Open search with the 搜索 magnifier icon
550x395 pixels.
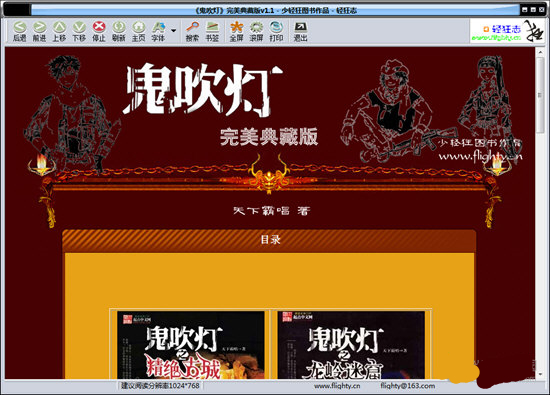point(192,31)
